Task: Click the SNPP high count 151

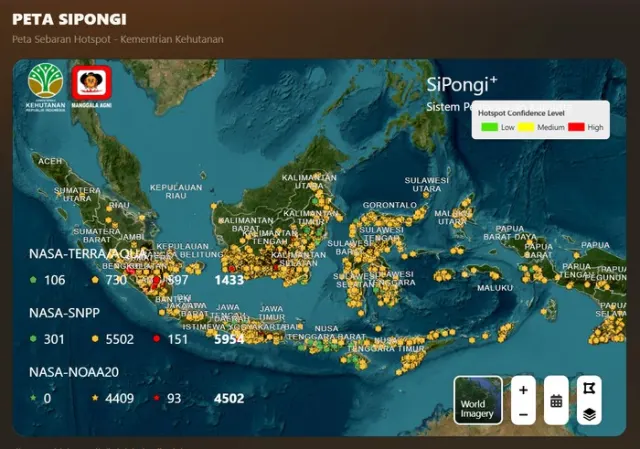Action: [x=178, y=339]
